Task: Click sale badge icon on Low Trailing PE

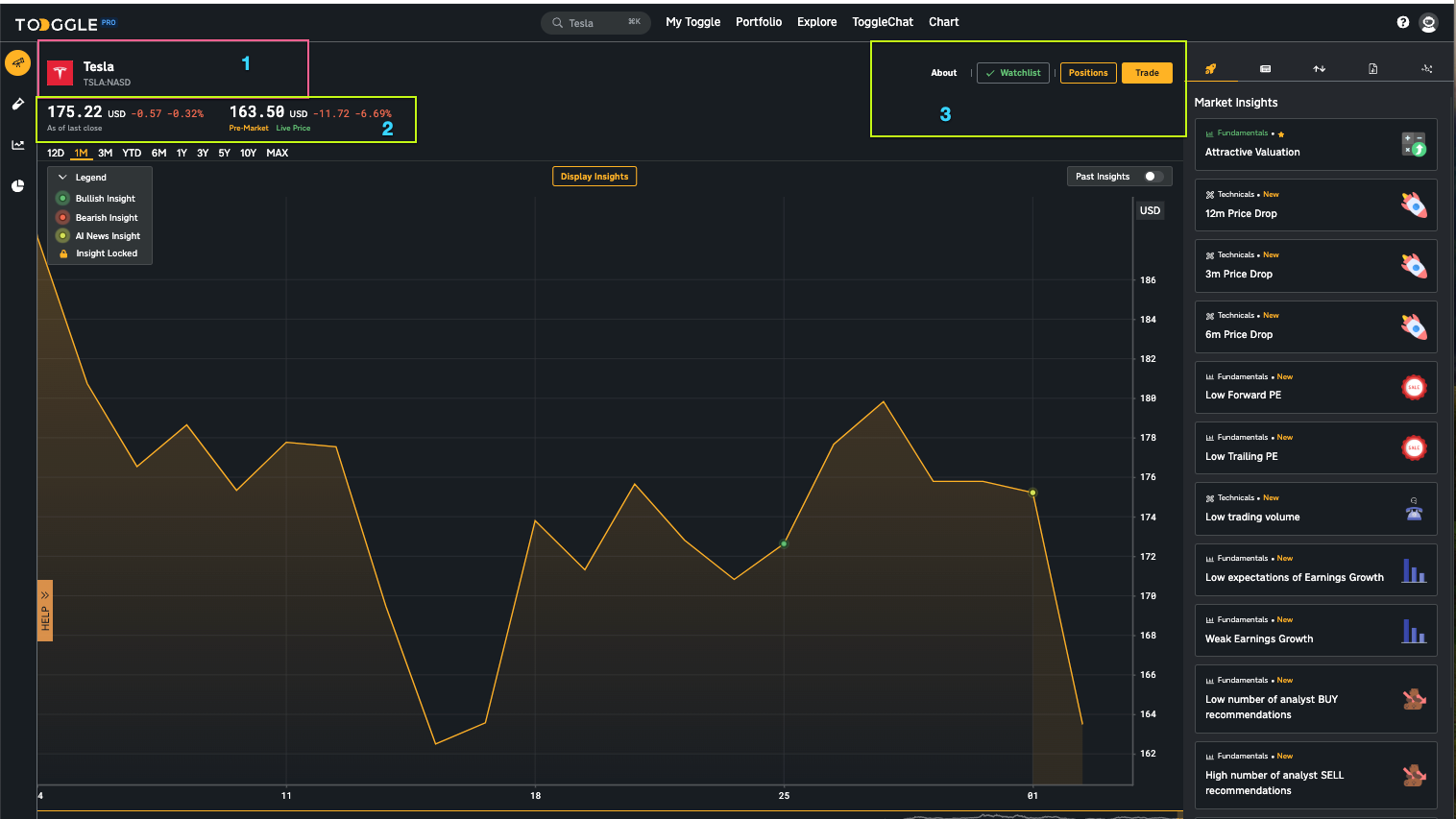Action: click(1414, 447)
